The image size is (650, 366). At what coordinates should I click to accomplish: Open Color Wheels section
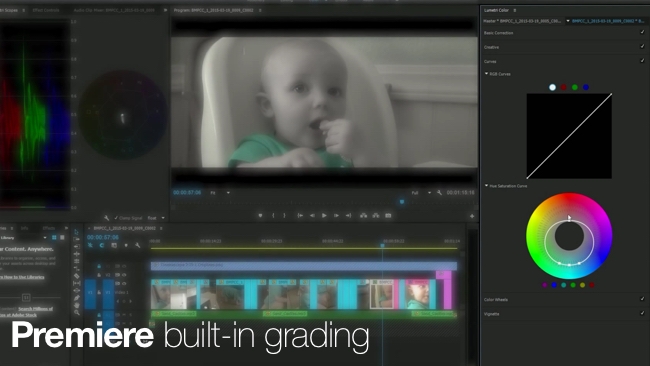pos(496,299)
